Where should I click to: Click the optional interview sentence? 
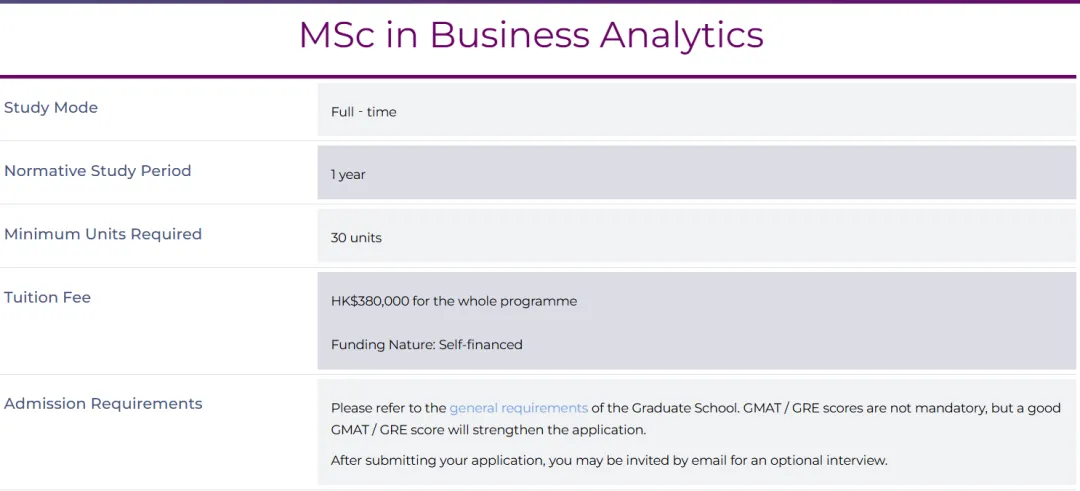(609, 461)
